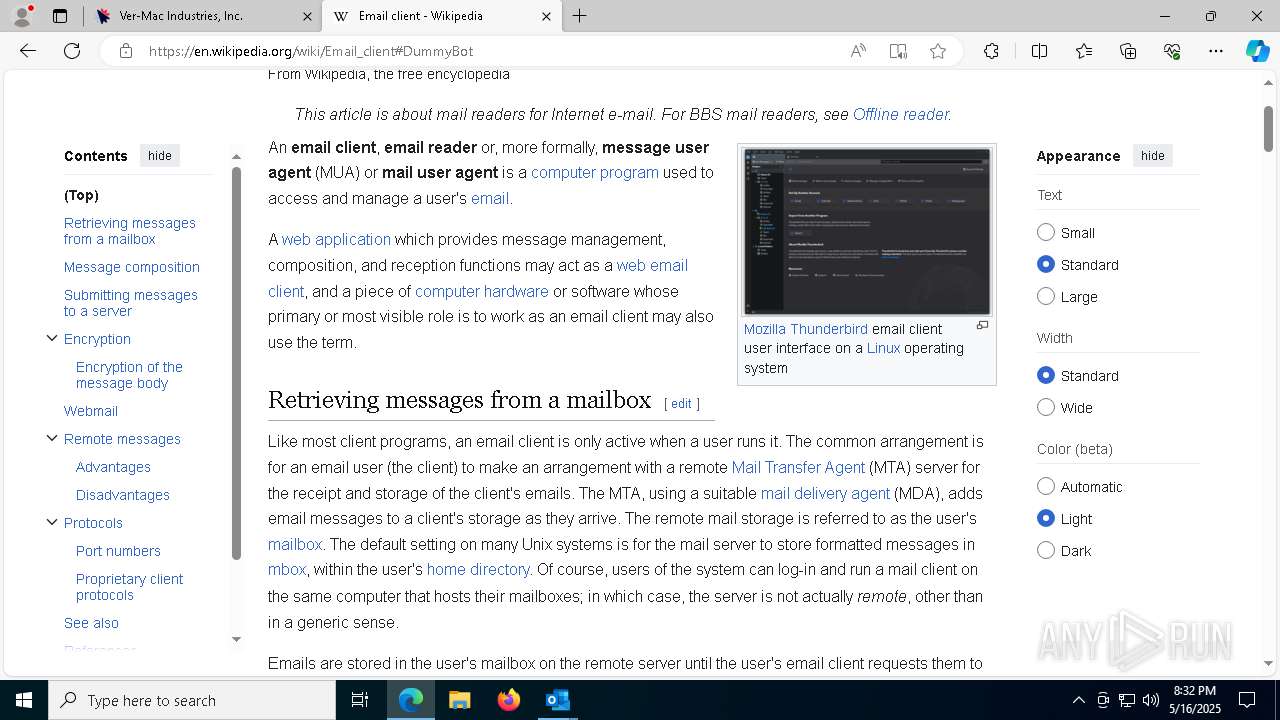Select Automatic color mode

1046,486
